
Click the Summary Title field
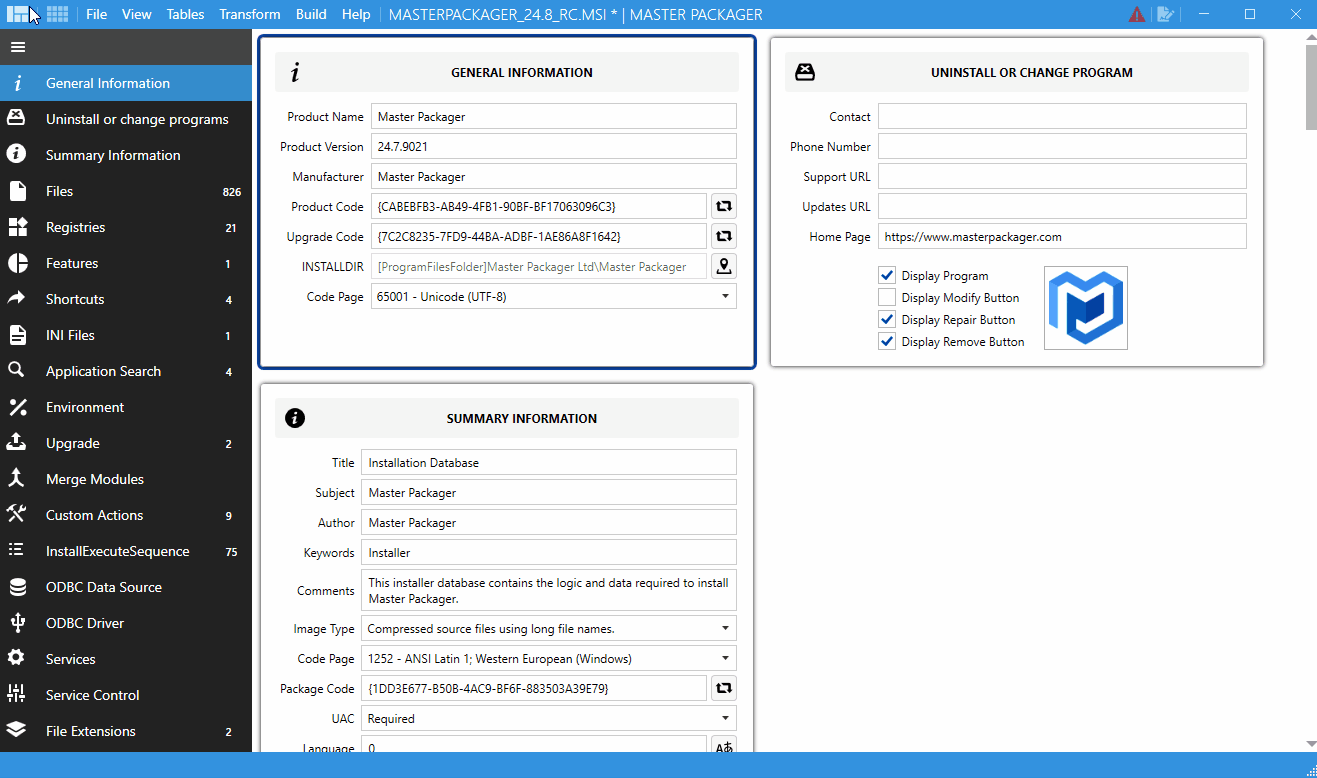pos(549,462)
